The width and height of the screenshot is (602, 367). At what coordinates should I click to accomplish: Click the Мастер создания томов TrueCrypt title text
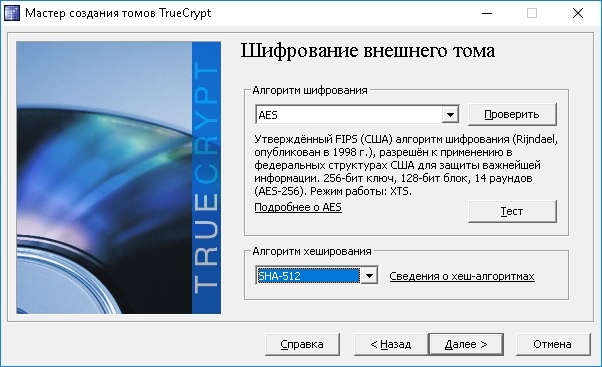point(118,13)
